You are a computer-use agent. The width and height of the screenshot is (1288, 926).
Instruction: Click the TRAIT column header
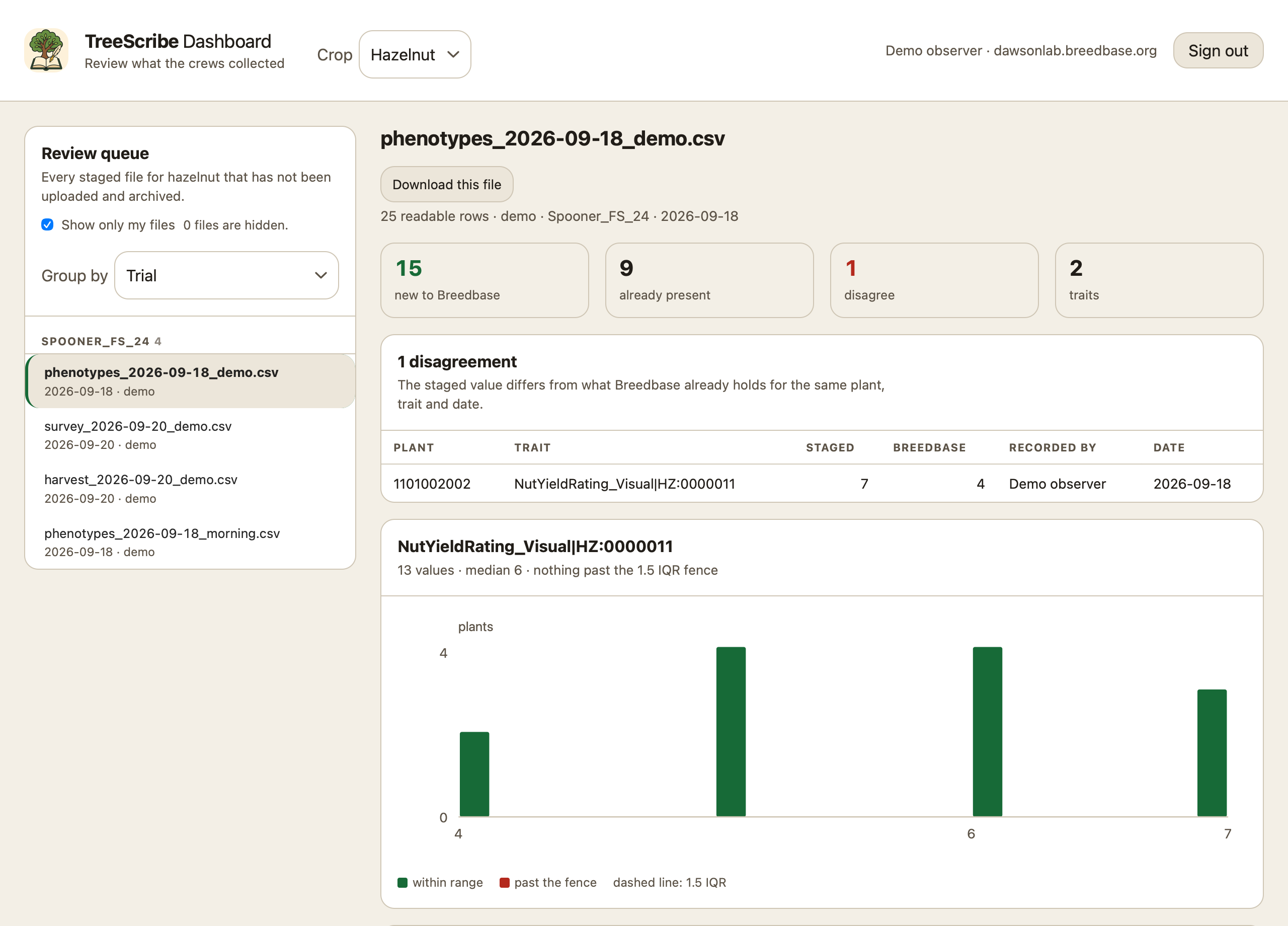532,448
